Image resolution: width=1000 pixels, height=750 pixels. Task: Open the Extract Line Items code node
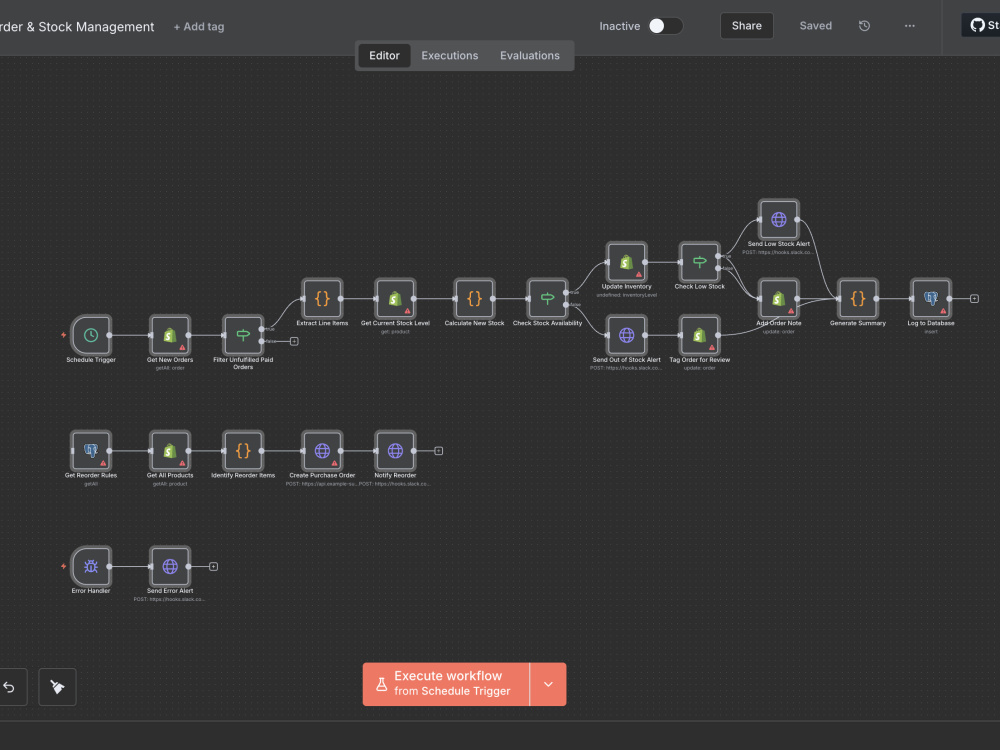(x=322, y=298)
